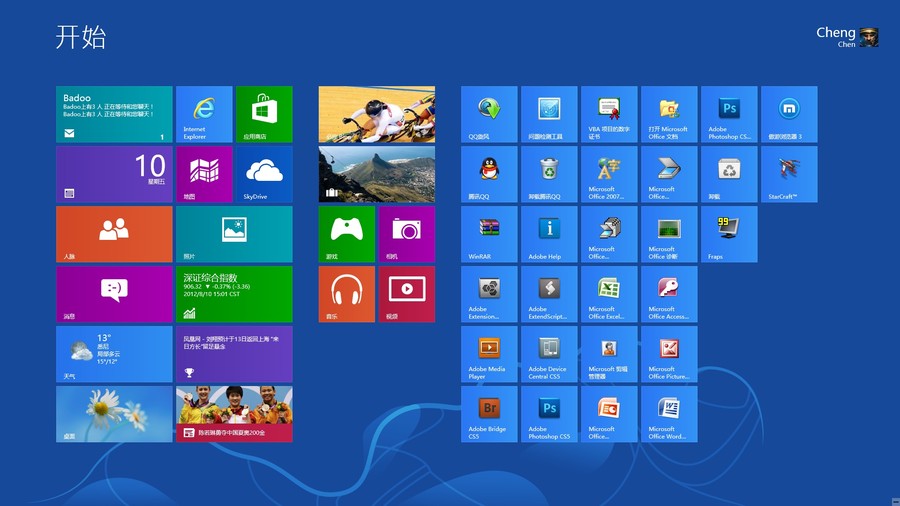
Task: Open the Microsoft Office Access tile
Action: (669, 294)
